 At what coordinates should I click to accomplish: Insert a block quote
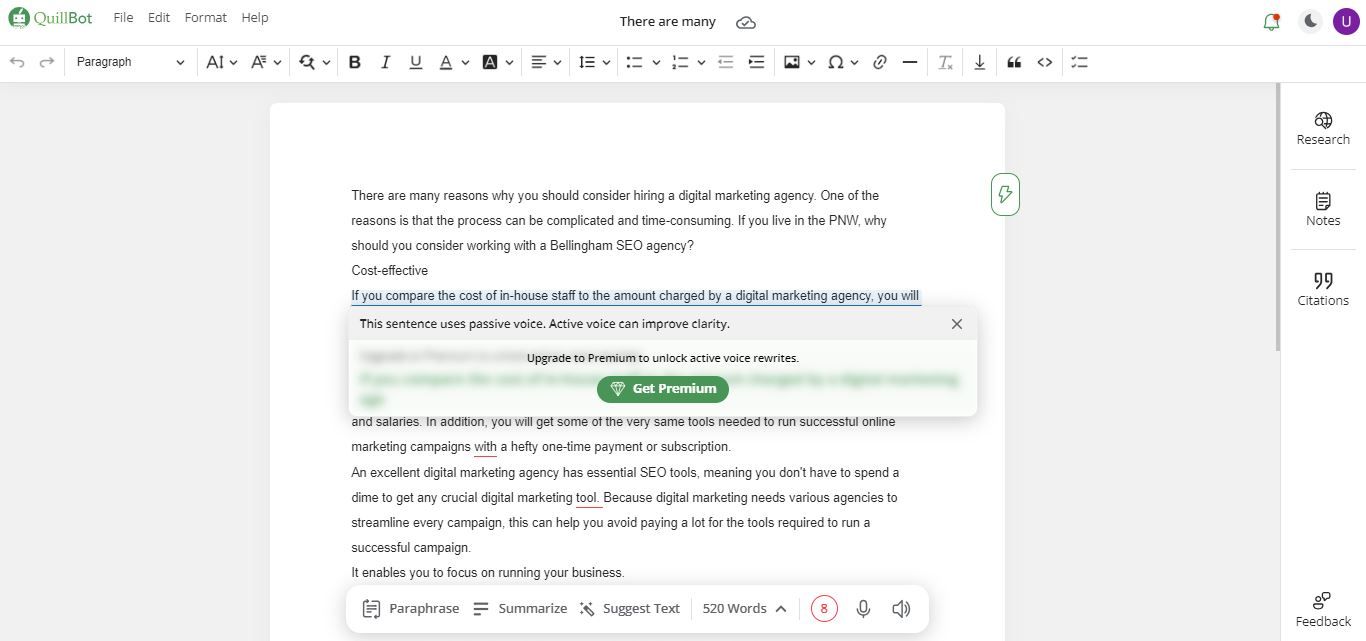coord(1014,62)
